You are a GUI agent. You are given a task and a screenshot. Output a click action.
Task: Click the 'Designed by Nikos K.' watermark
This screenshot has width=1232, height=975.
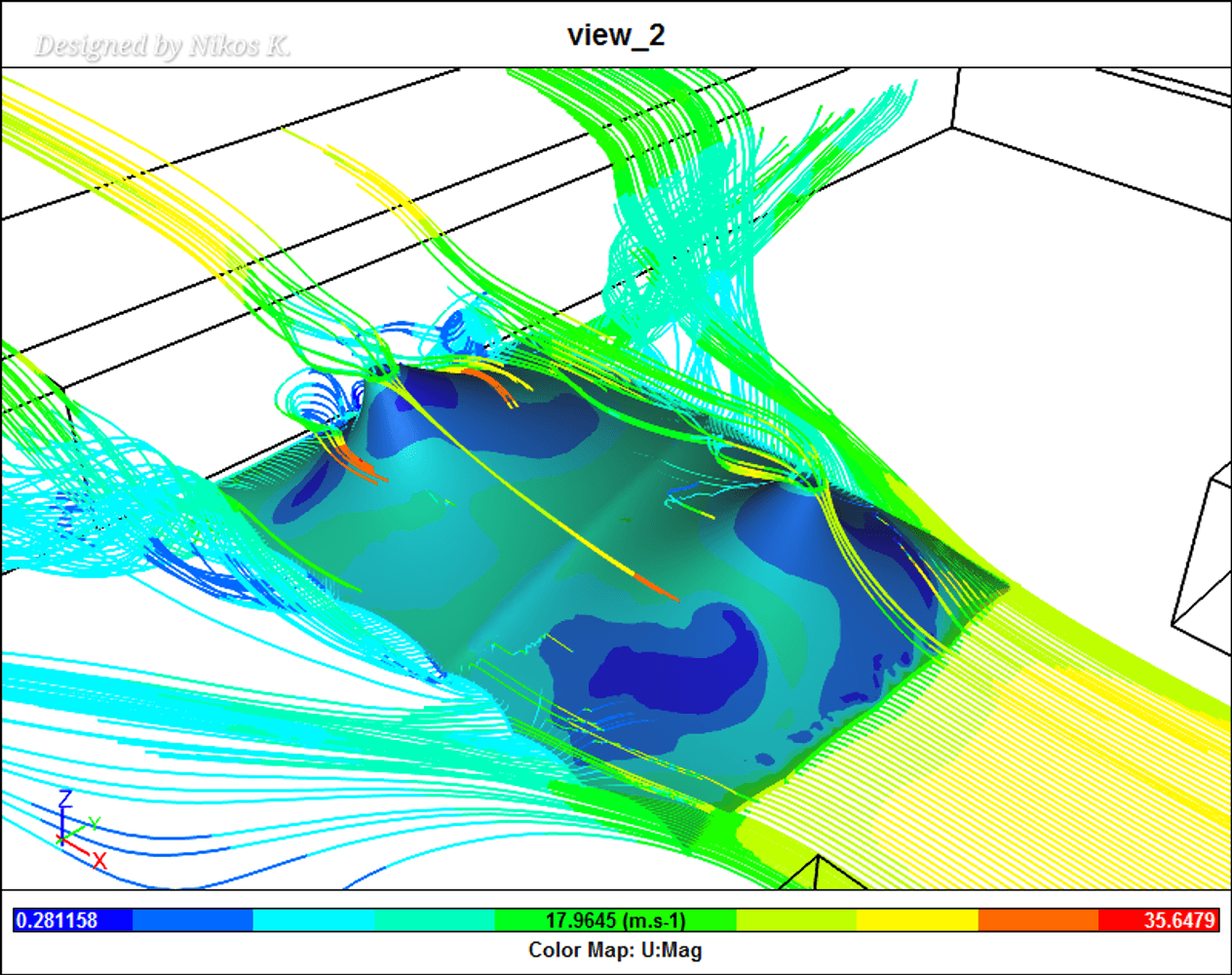click(162, 46)
